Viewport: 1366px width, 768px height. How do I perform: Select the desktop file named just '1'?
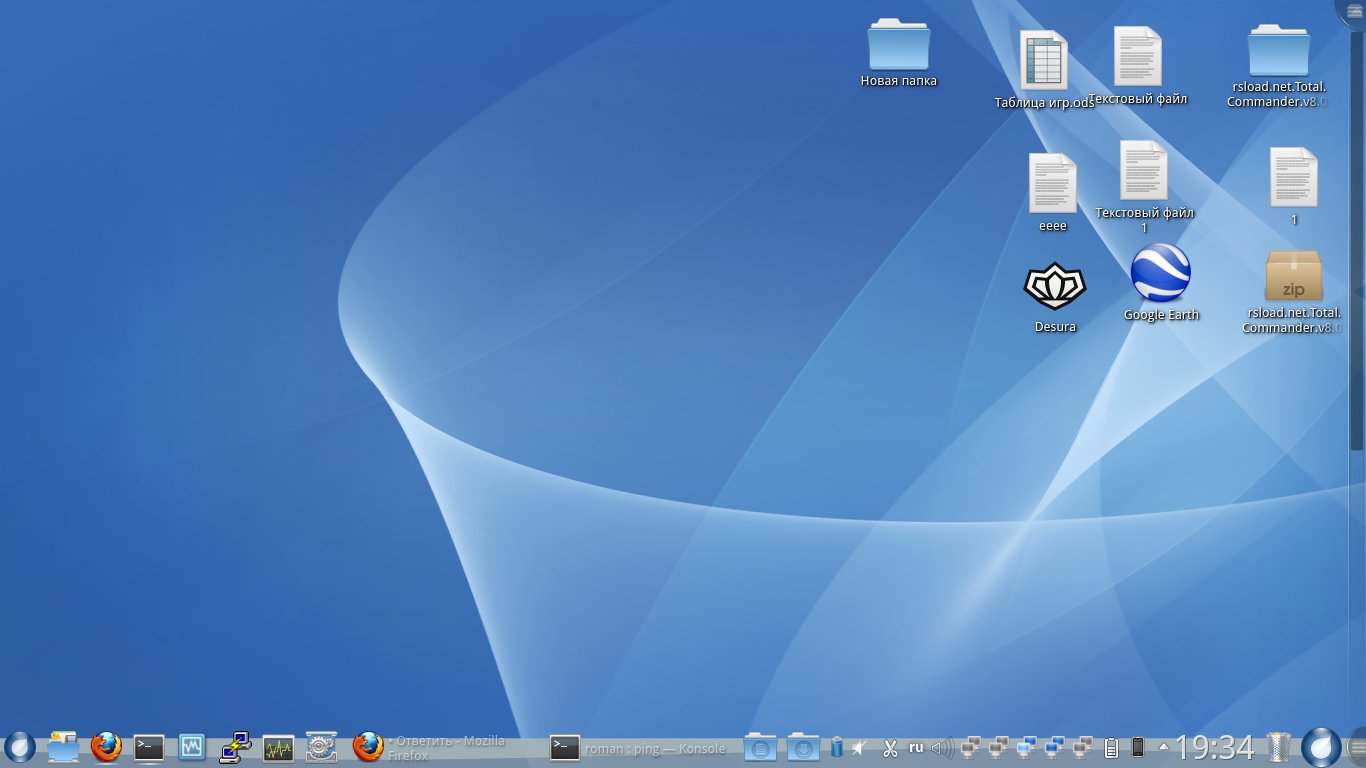pyautogui.click(x=1294, y=186)
